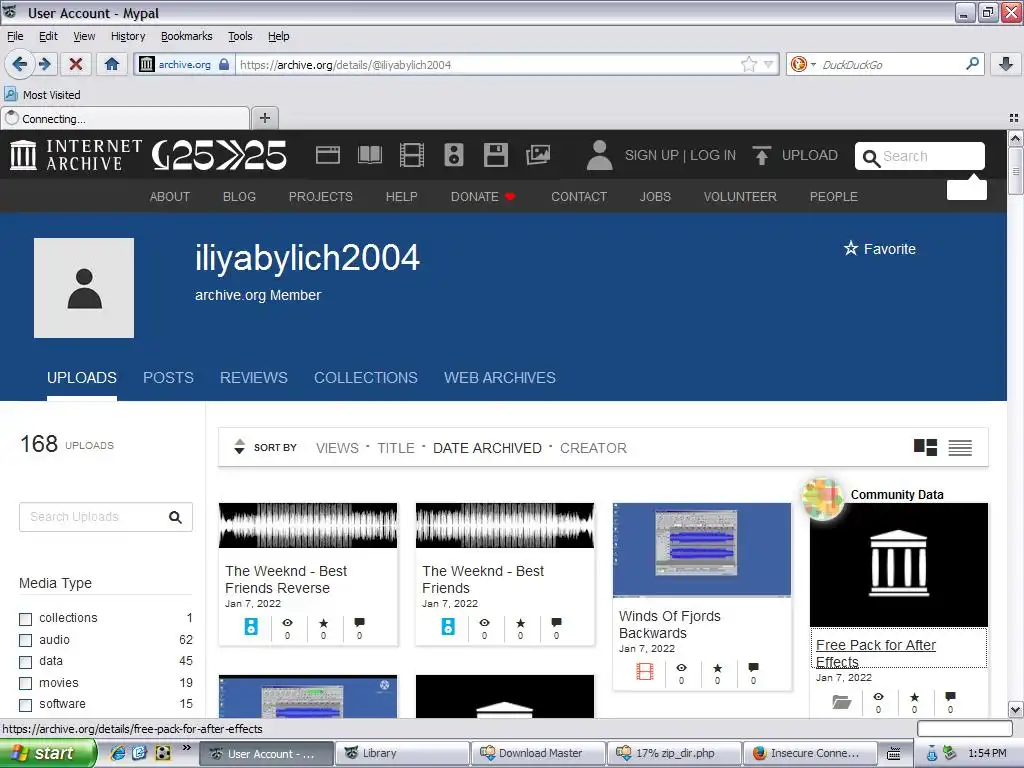Click the movie type icon on Winds Of Fjords card
This screenshot has width=1024, height=768.
point(645,671)
